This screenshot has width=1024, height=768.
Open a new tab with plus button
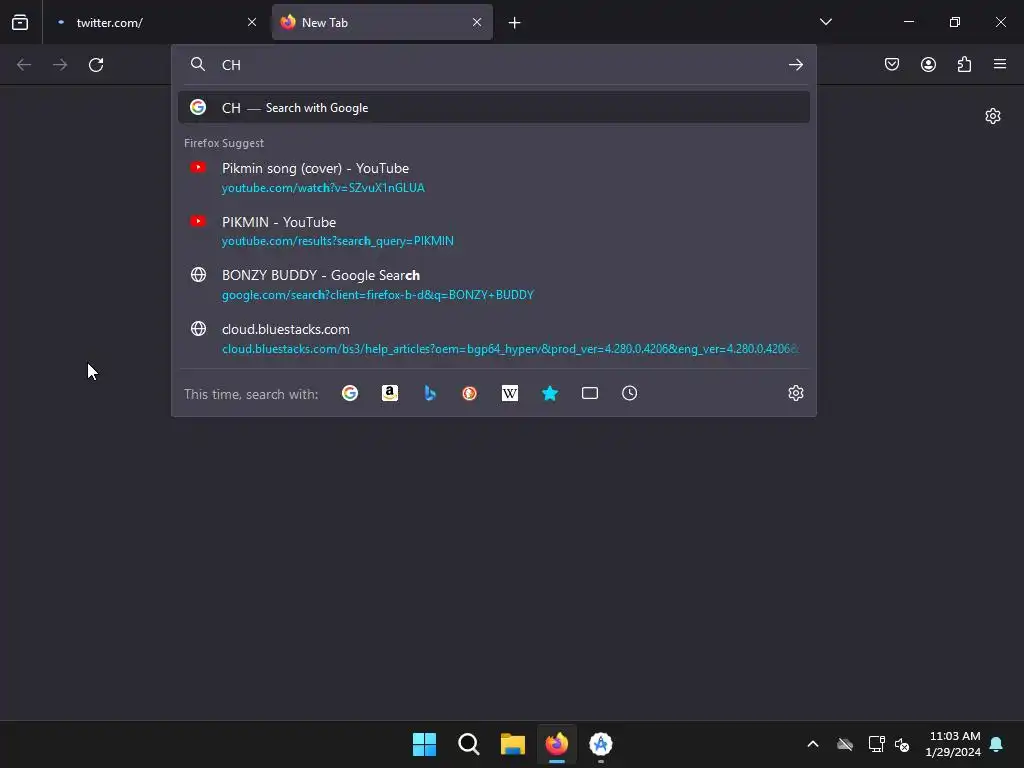tap(515, 23)
